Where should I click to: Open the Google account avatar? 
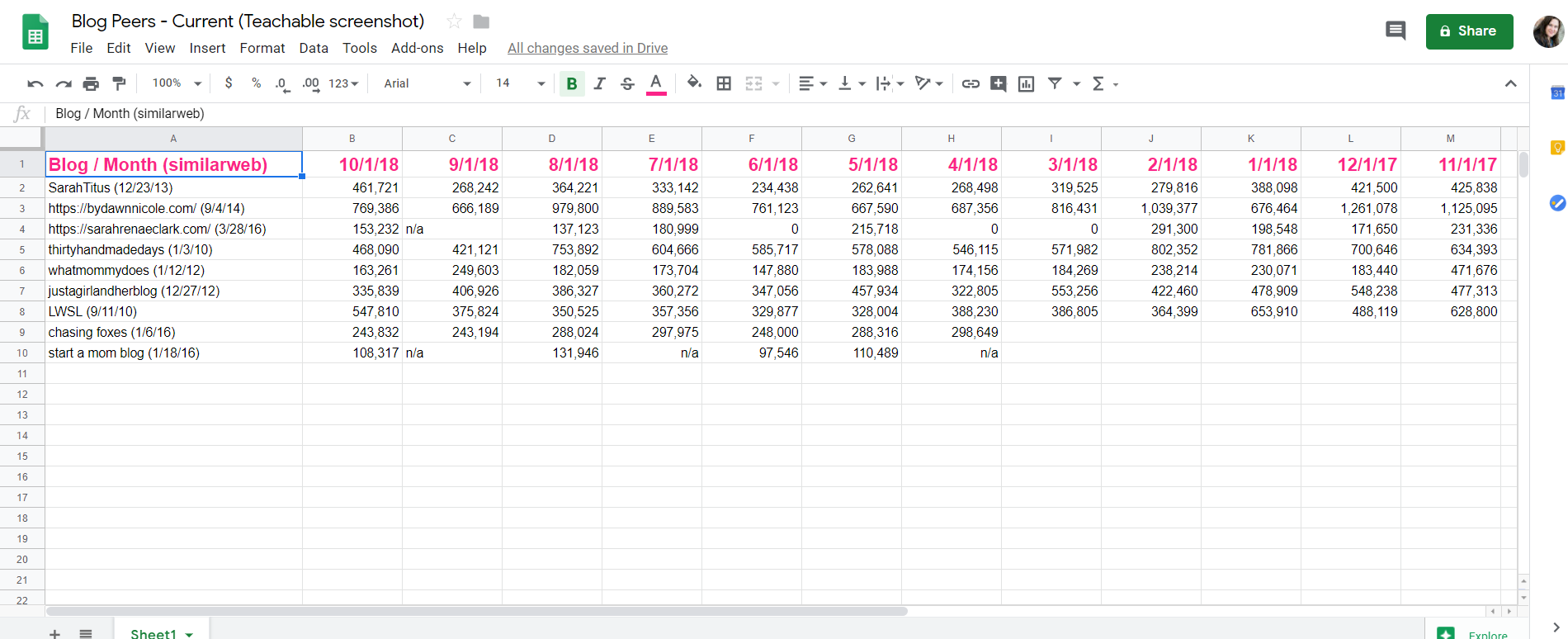pyautogui.click(x=1548, y=31)
